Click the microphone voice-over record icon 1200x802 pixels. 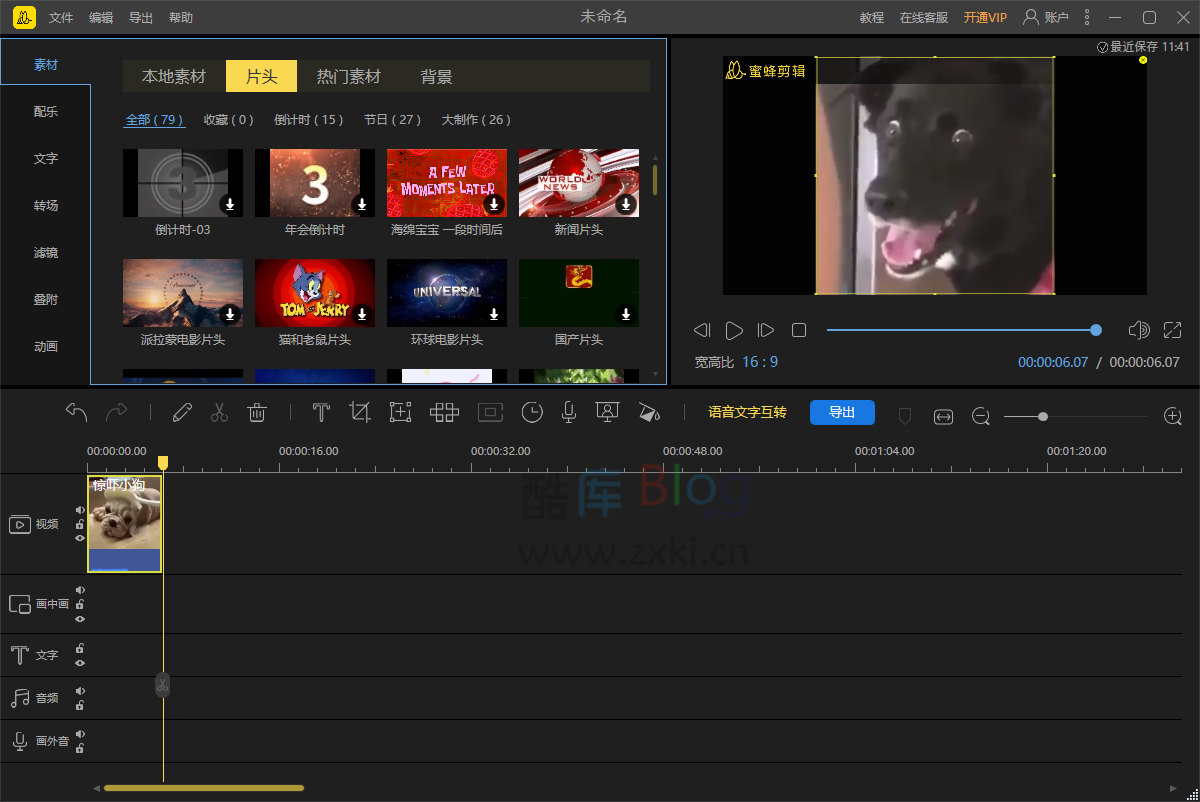click(568, 412)
